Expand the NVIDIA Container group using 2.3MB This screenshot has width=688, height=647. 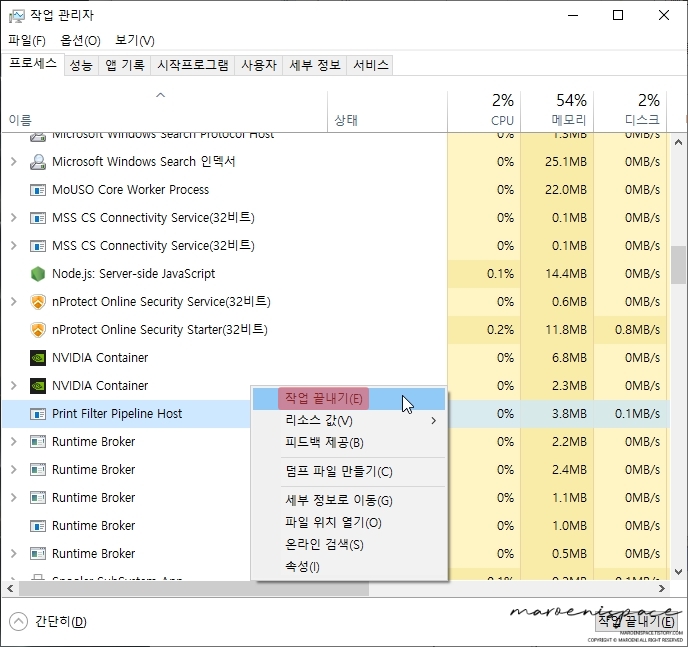click(14, 386)
